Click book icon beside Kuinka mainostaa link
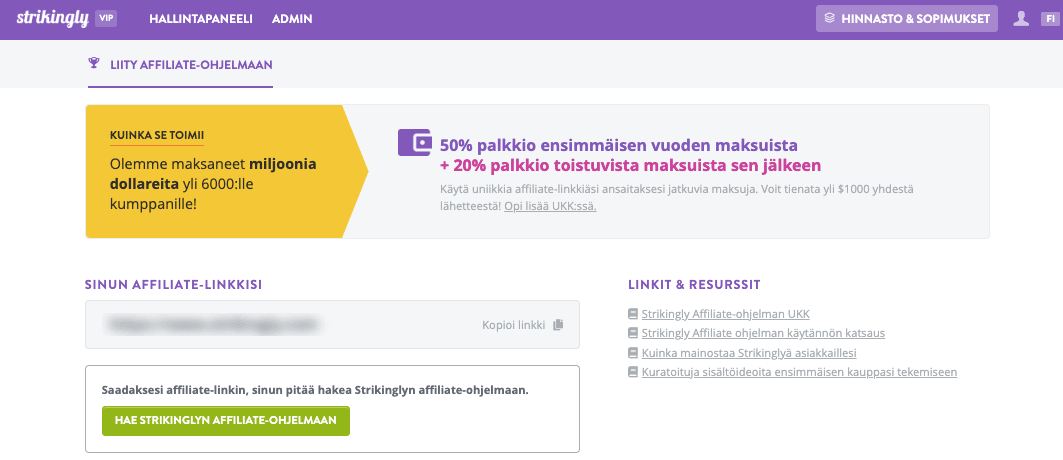 632,353
